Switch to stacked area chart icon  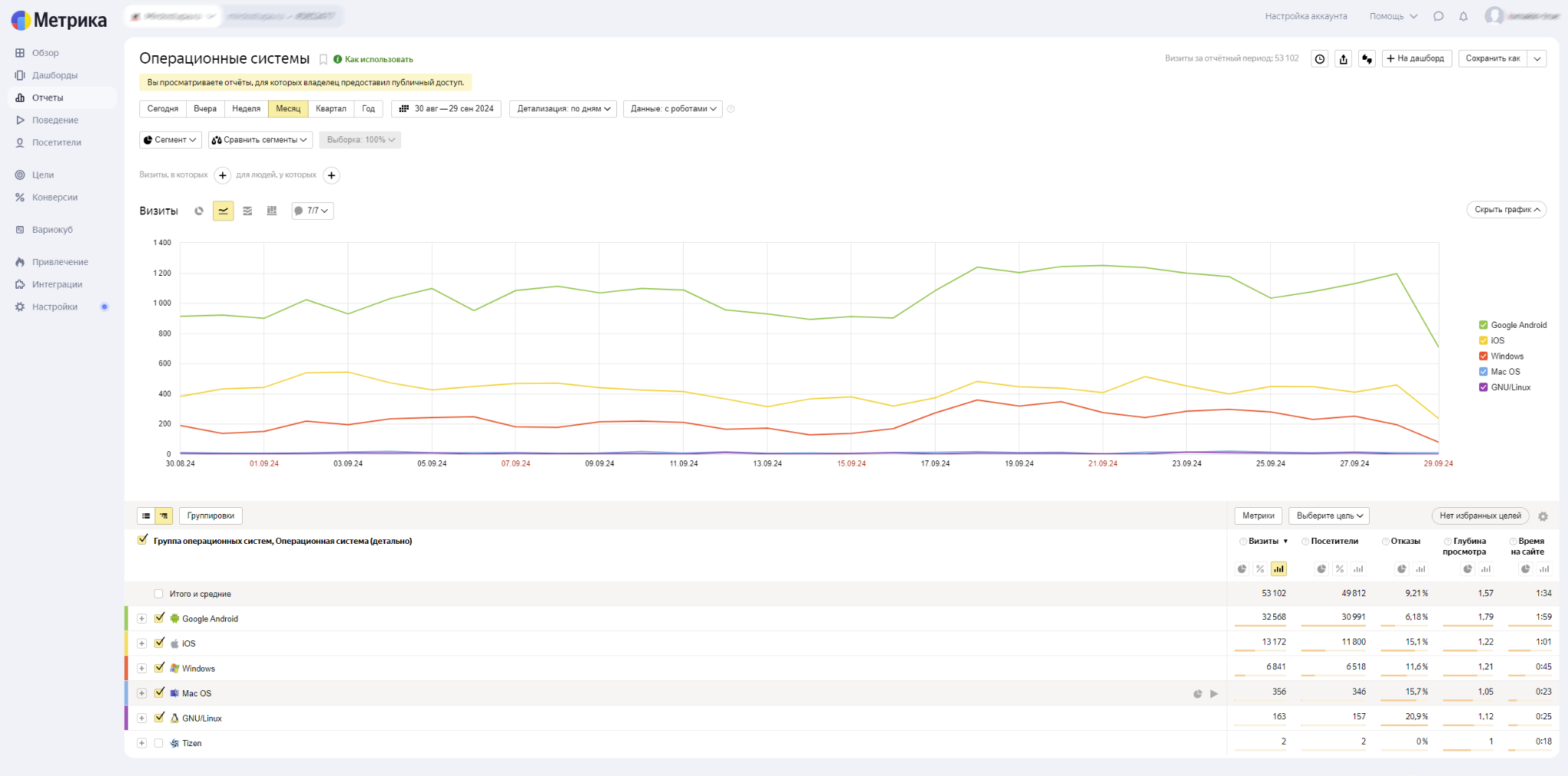247,211
